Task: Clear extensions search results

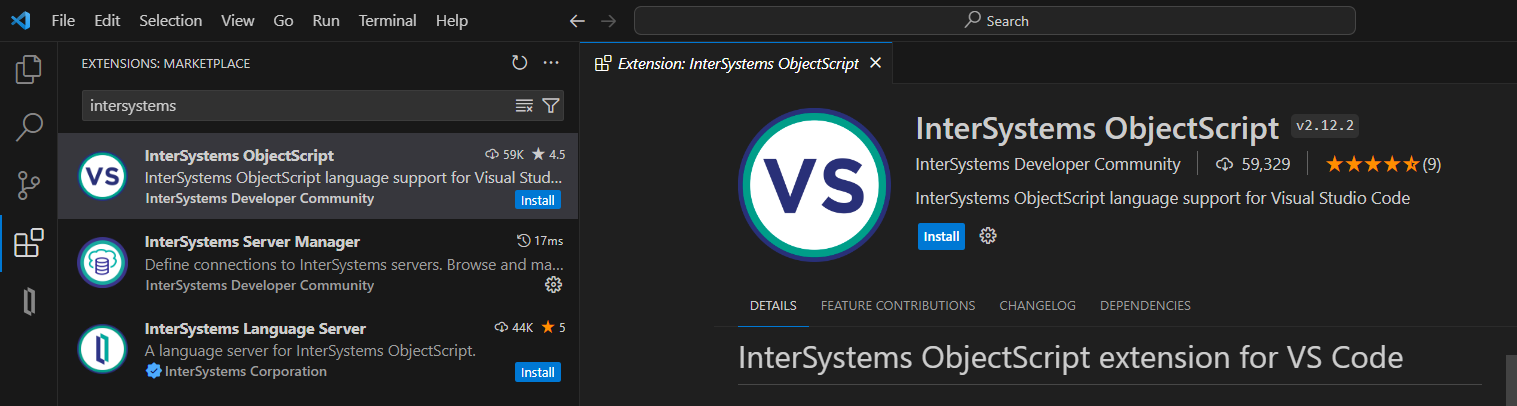Action: pos(524,105)
